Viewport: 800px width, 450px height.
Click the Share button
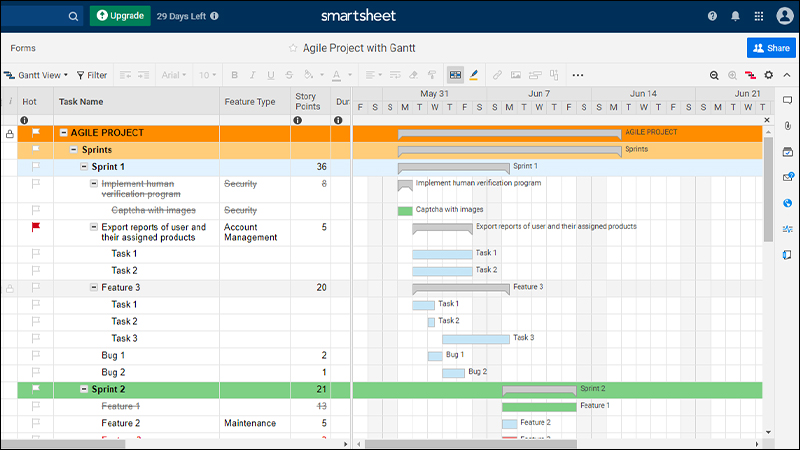point(771,48)
